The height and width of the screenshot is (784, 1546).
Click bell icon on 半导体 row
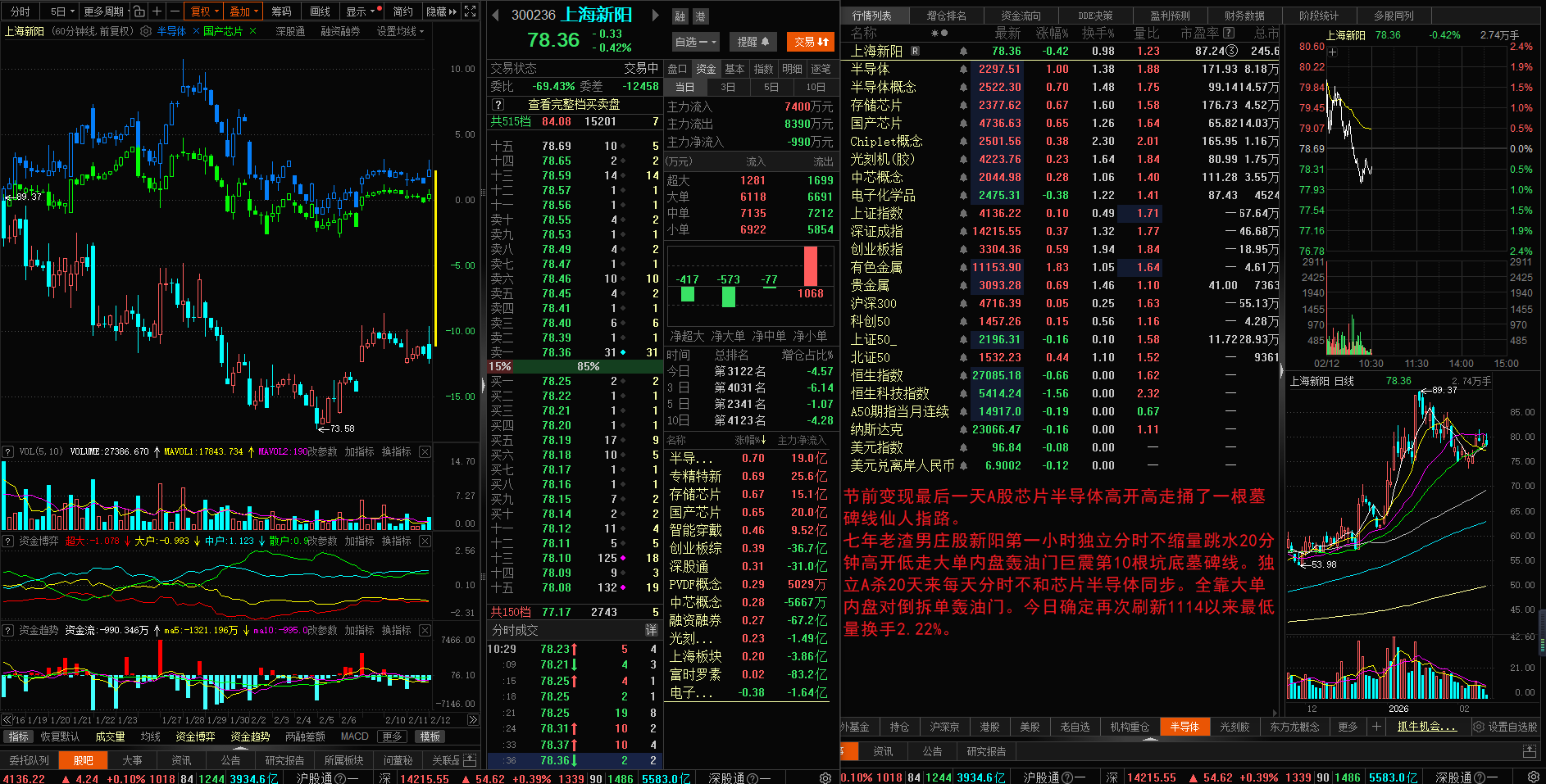[x=963, y=70]
